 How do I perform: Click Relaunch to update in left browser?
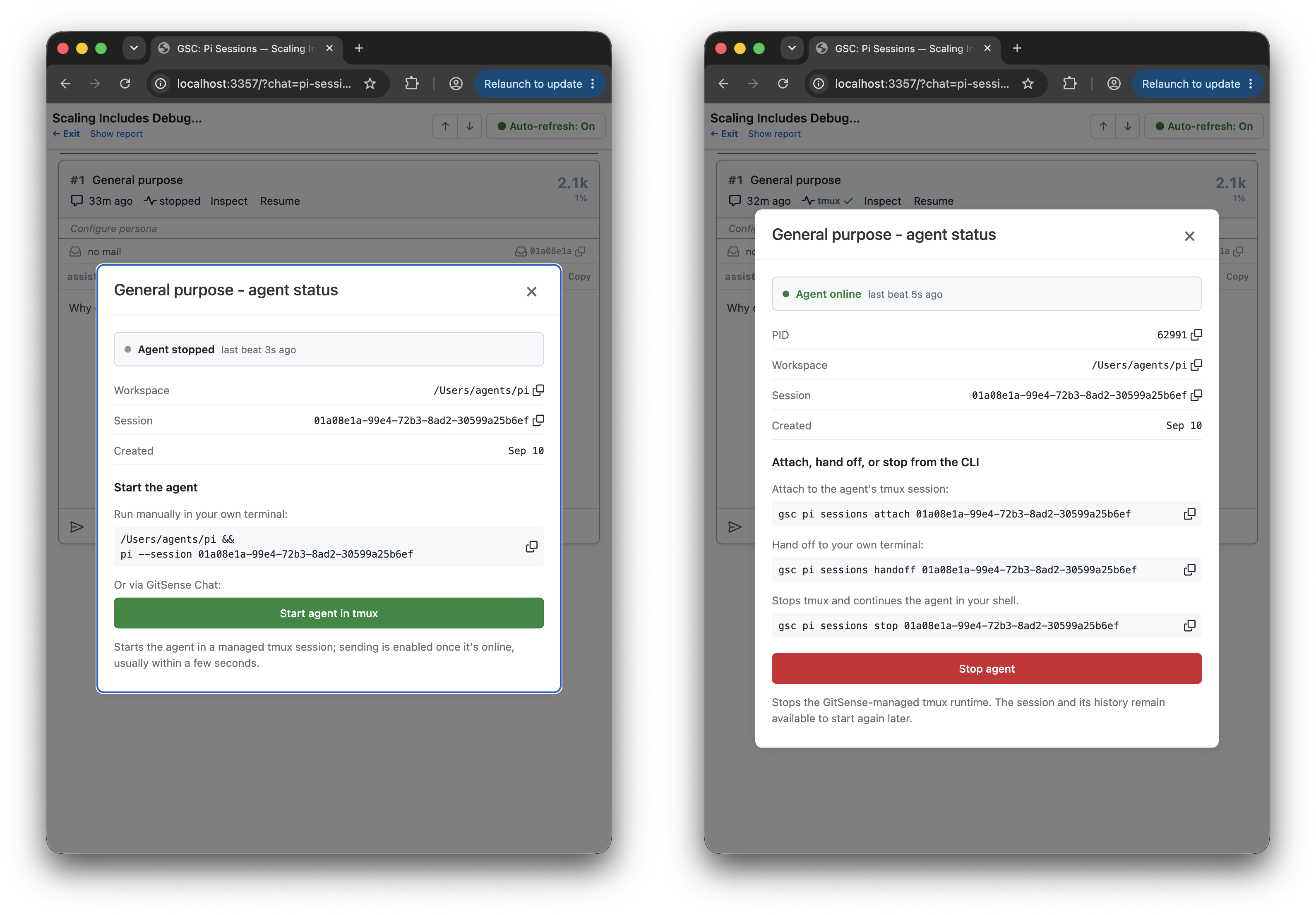pyautogui.click(x=533, y=84)
